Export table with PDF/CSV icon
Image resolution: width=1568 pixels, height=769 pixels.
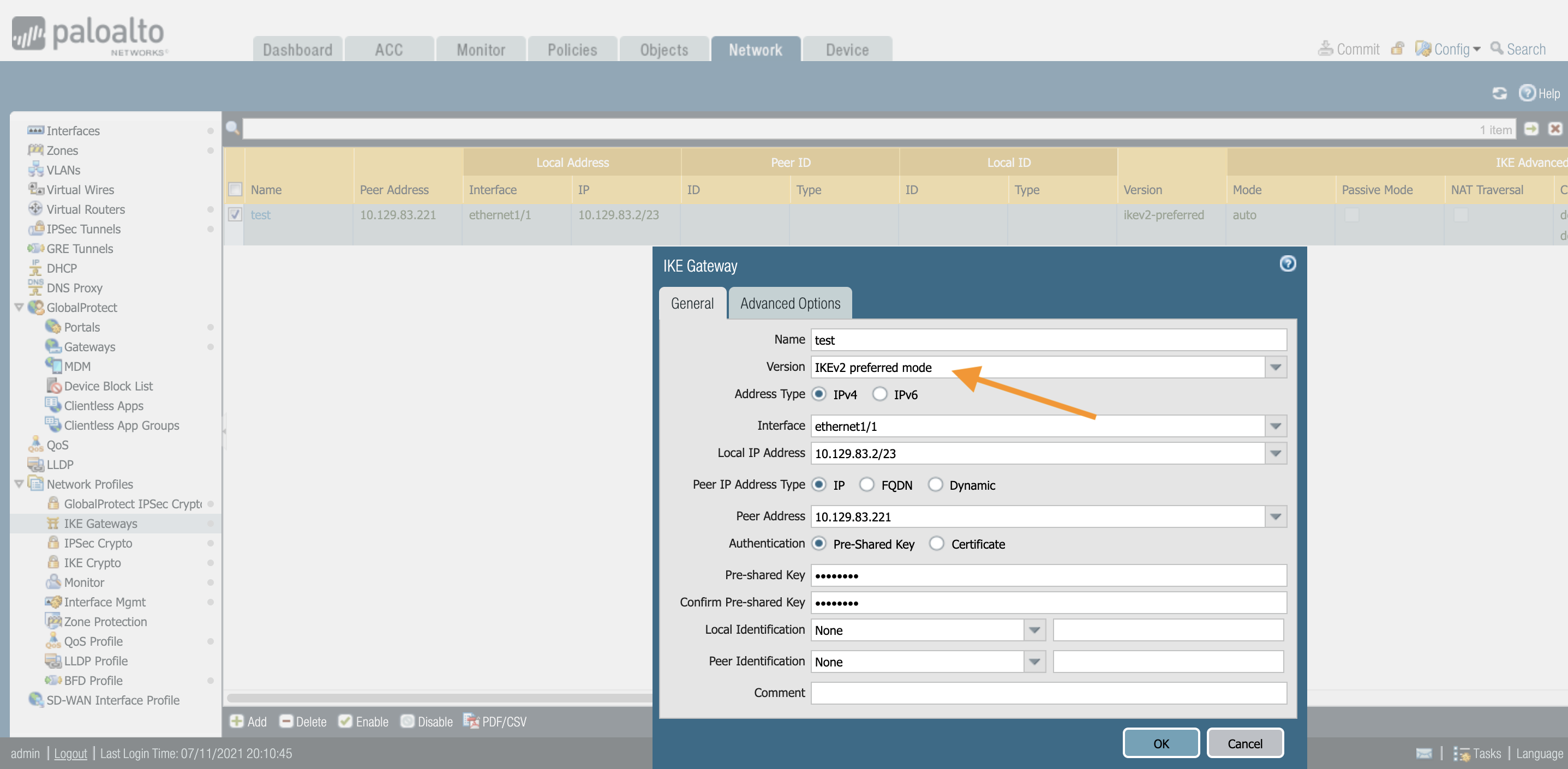click(x=471, y=721)
